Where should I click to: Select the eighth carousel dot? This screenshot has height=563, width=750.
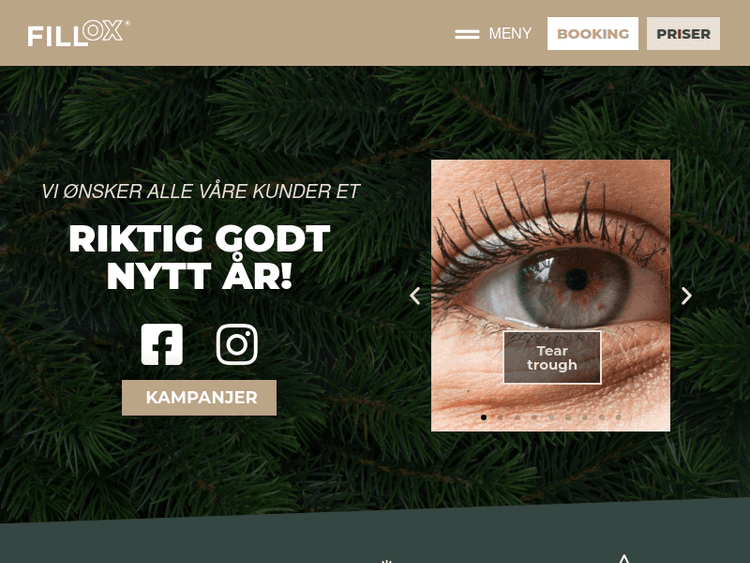point(602,418)
